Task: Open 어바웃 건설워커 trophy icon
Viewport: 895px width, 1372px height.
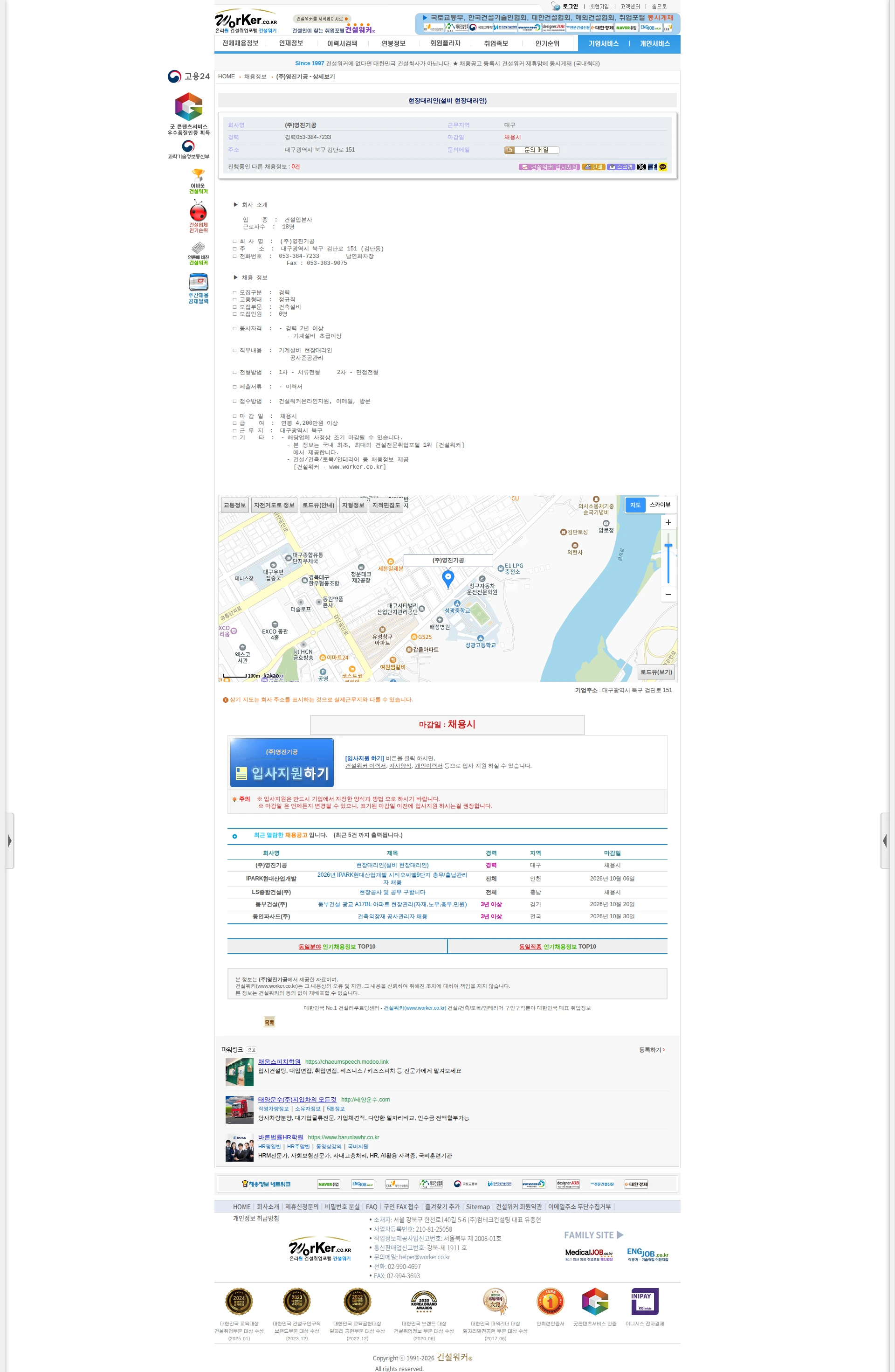Action: pyautogui.click(x=198, y=181)
